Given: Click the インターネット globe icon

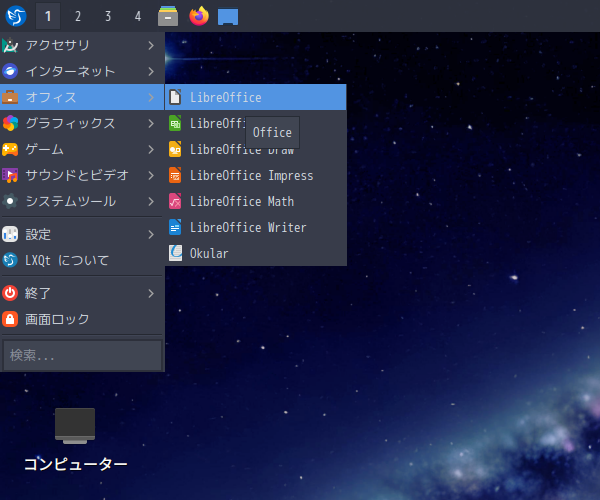Looking at the screenshot, I should click(x=10, y=71).
